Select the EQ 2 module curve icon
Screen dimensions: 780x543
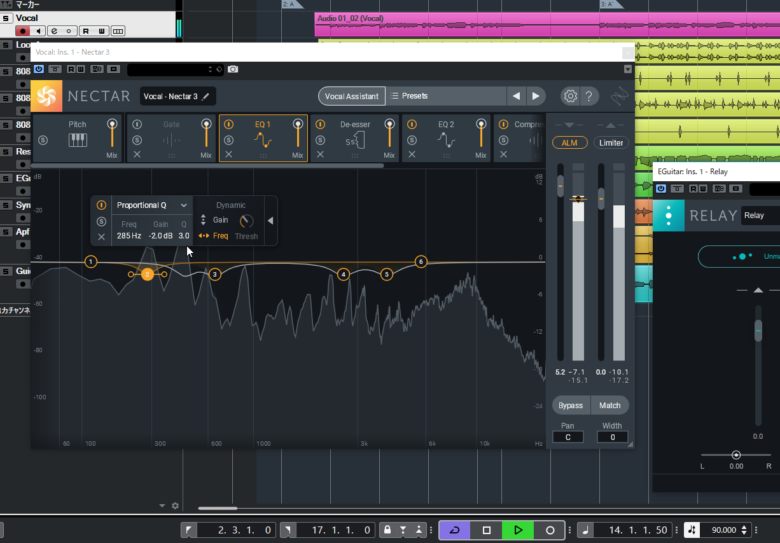(446, 140)
